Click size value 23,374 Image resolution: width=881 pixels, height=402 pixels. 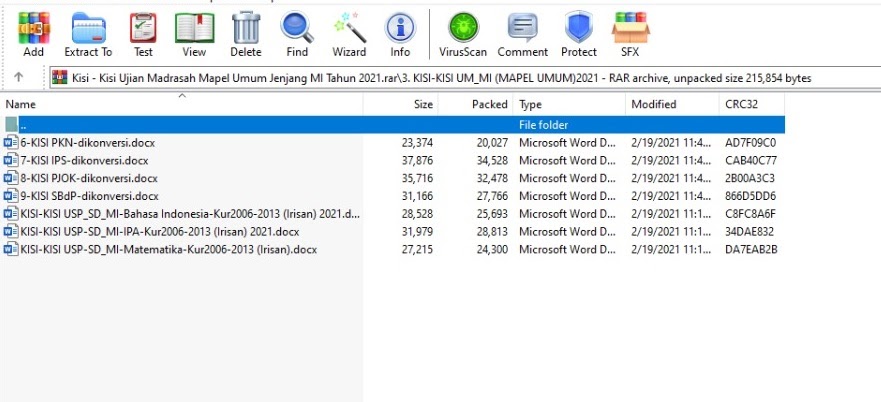[417, 143]
